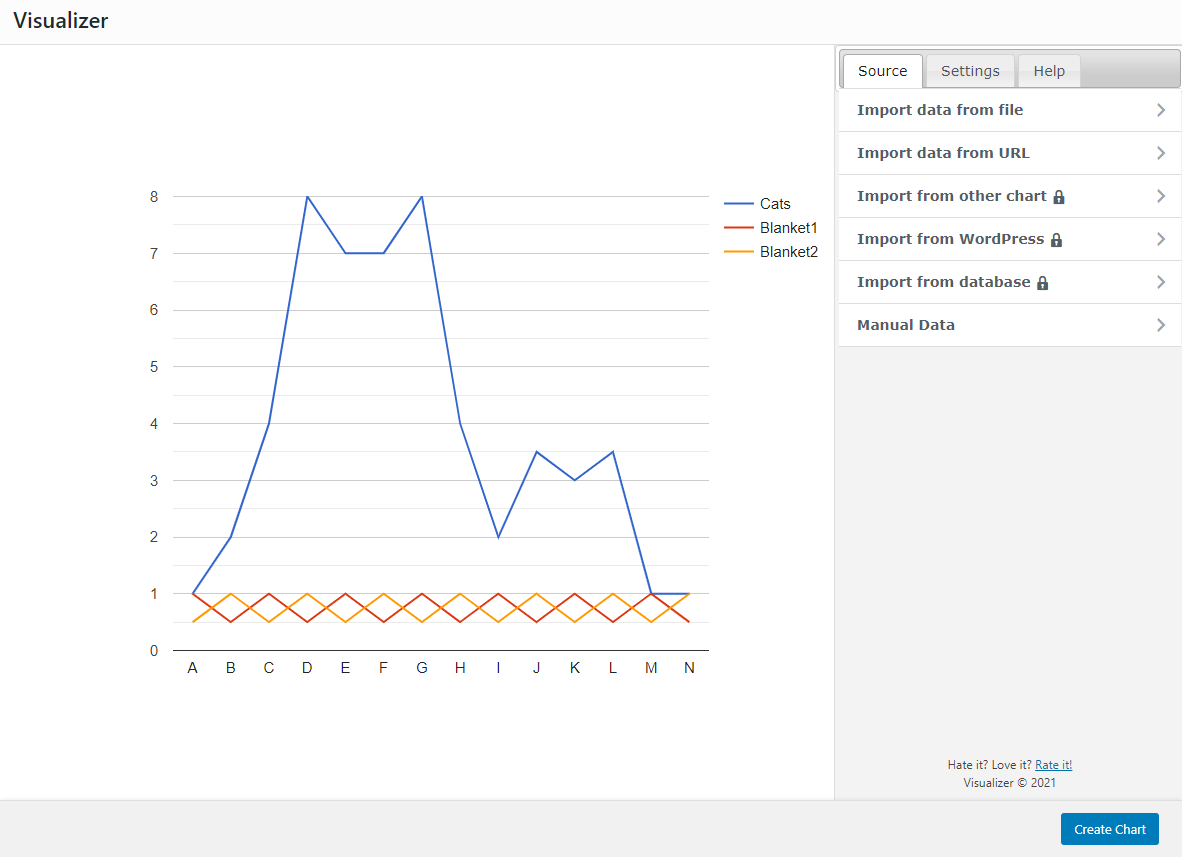Click the lock icon on Import from other chart
This screenshot has width=1182, height=857.
point(1059,196)
